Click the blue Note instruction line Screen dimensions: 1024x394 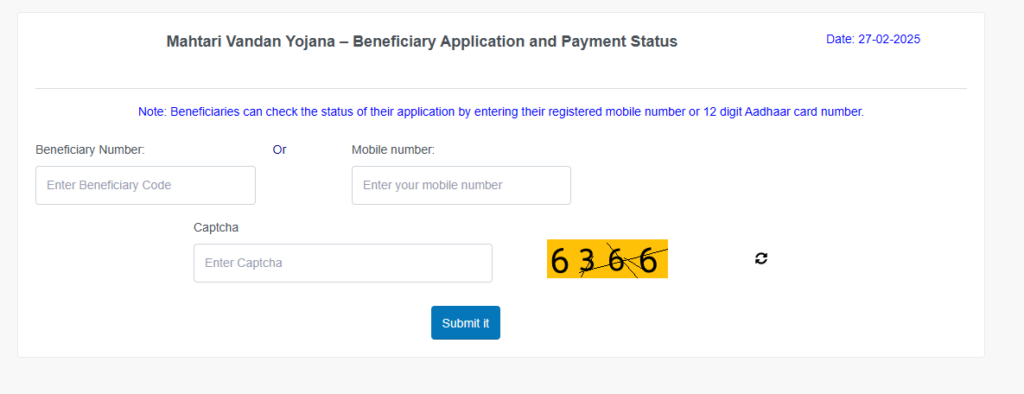tap(501, 112)
